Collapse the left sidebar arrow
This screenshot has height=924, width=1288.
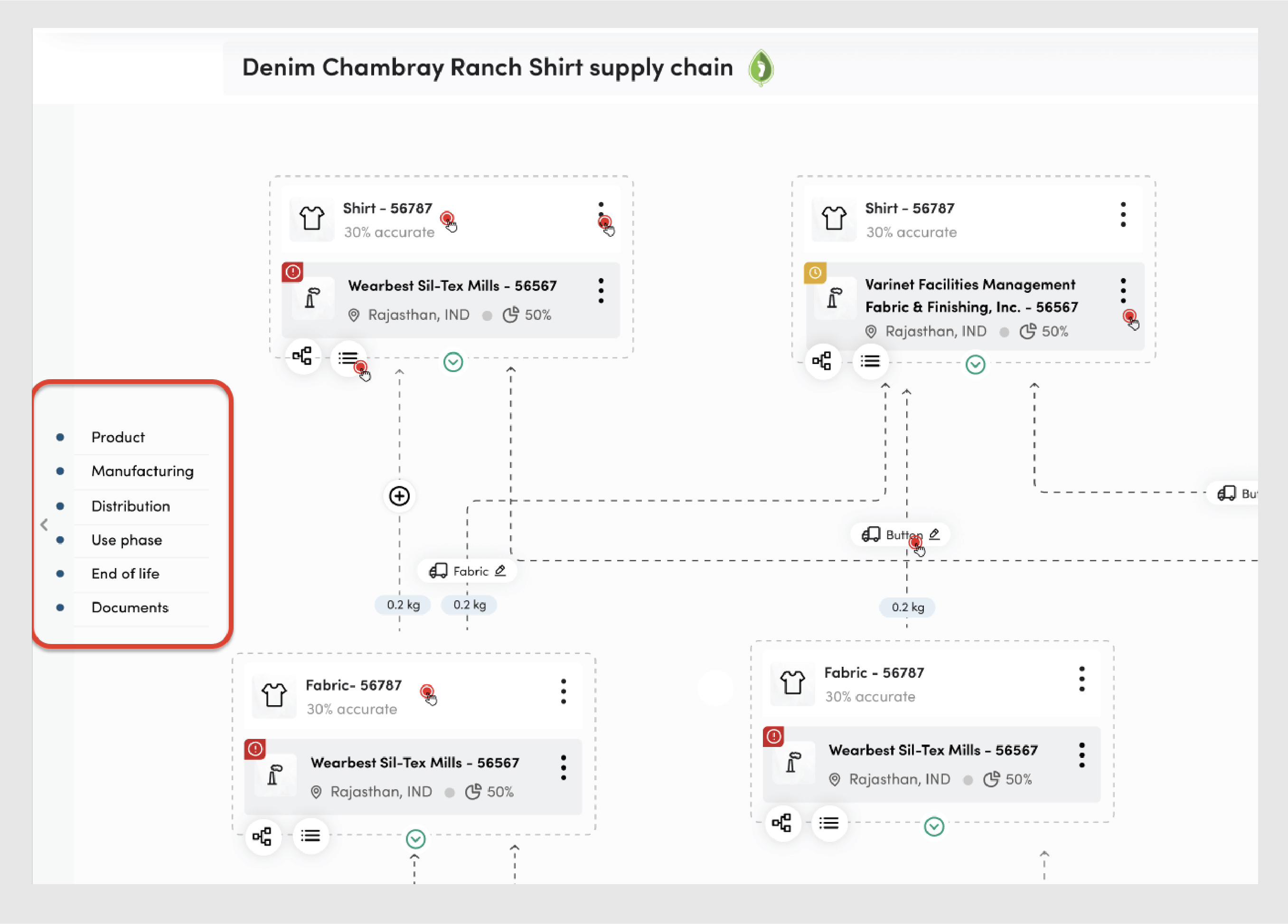44,524
